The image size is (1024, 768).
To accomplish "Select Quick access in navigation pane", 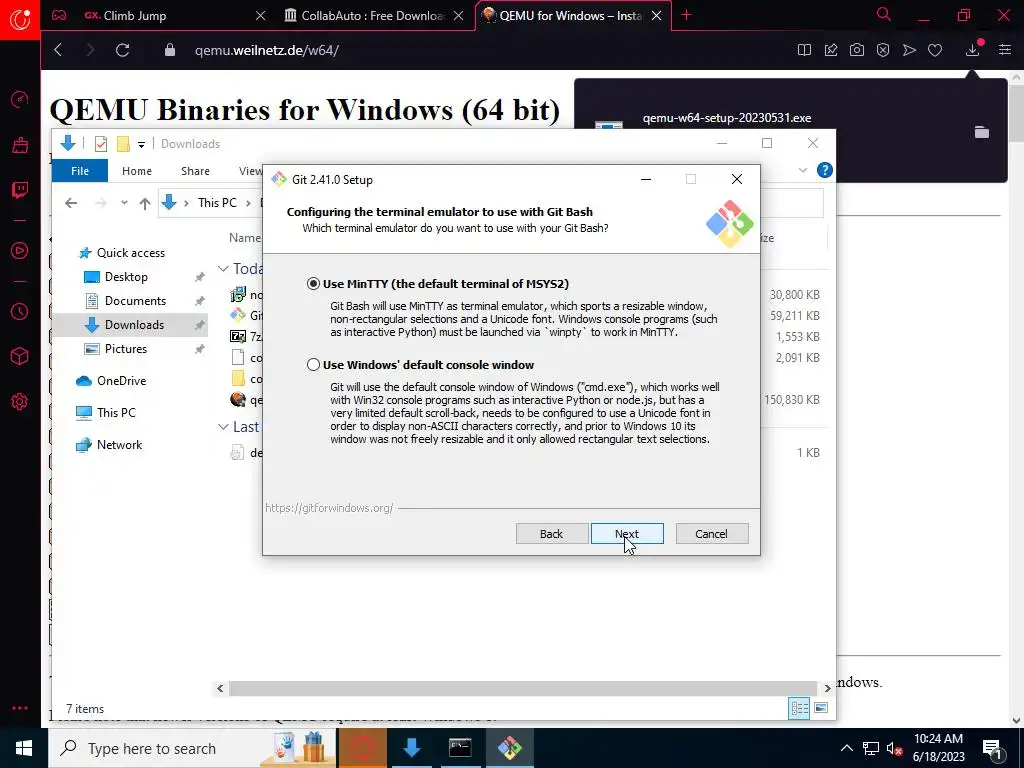I will (x=131, y=253).
